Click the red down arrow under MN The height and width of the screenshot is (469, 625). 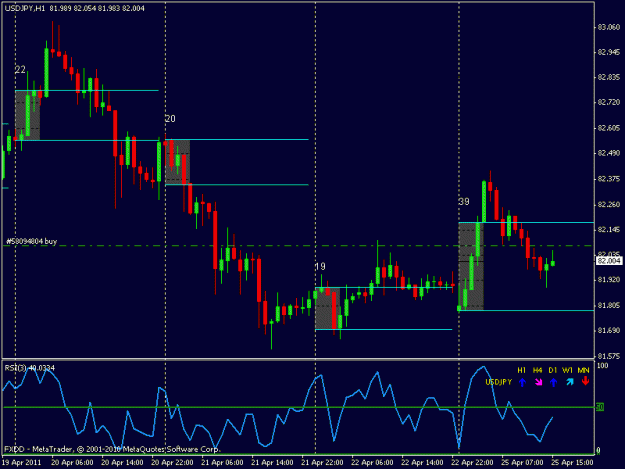point(585,381)
